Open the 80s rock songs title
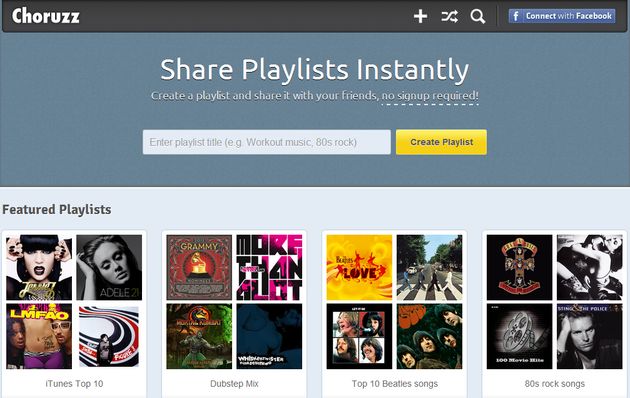The width and height of the screenshot is (630, 398). pyautogui.click(x=554, y=384)
